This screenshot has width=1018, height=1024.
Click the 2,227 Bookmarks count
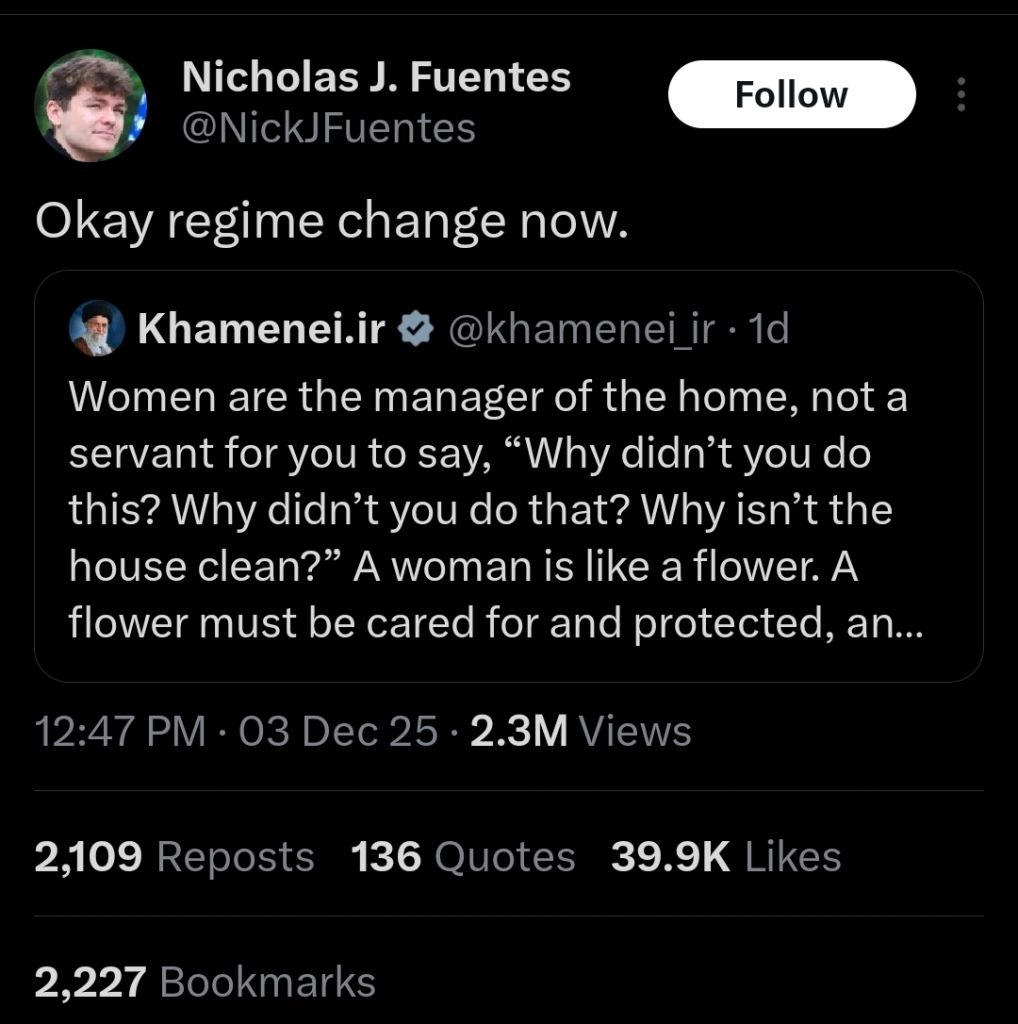pos(205,982)
